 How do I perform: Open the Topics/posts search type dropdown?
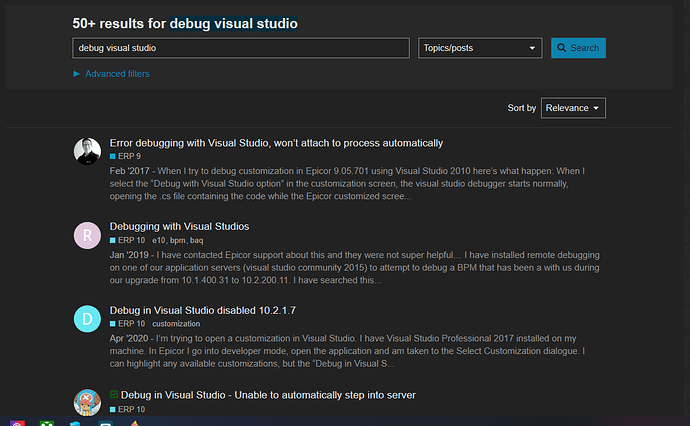[x=480, y=48]
